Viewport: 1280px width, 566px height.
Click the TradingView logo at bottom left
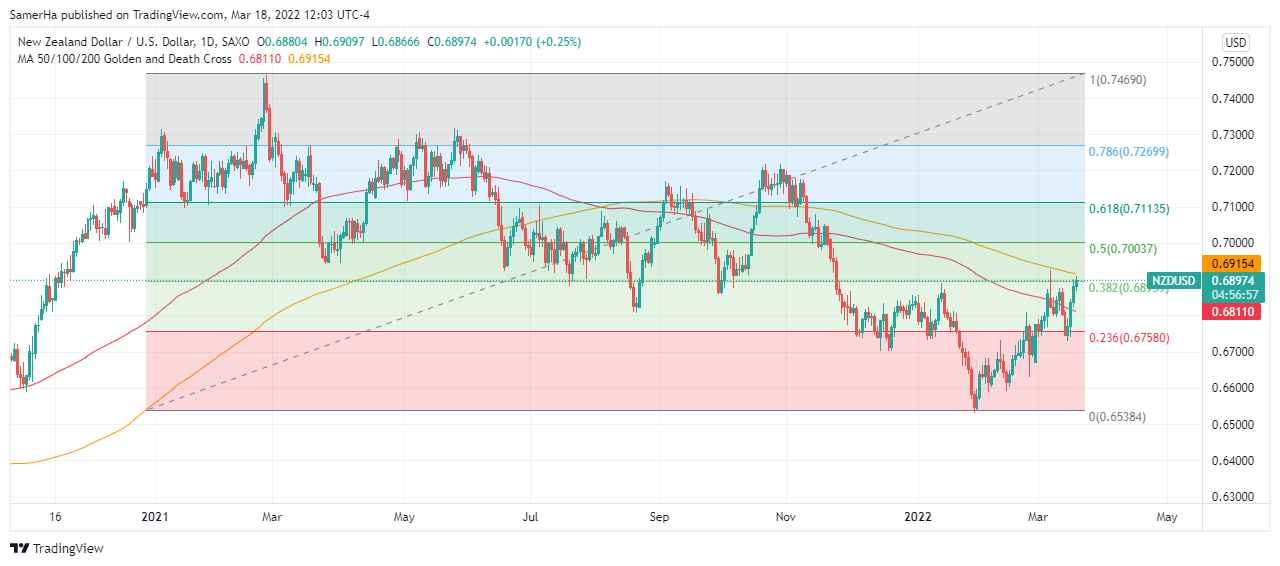(x=56, y=548)
